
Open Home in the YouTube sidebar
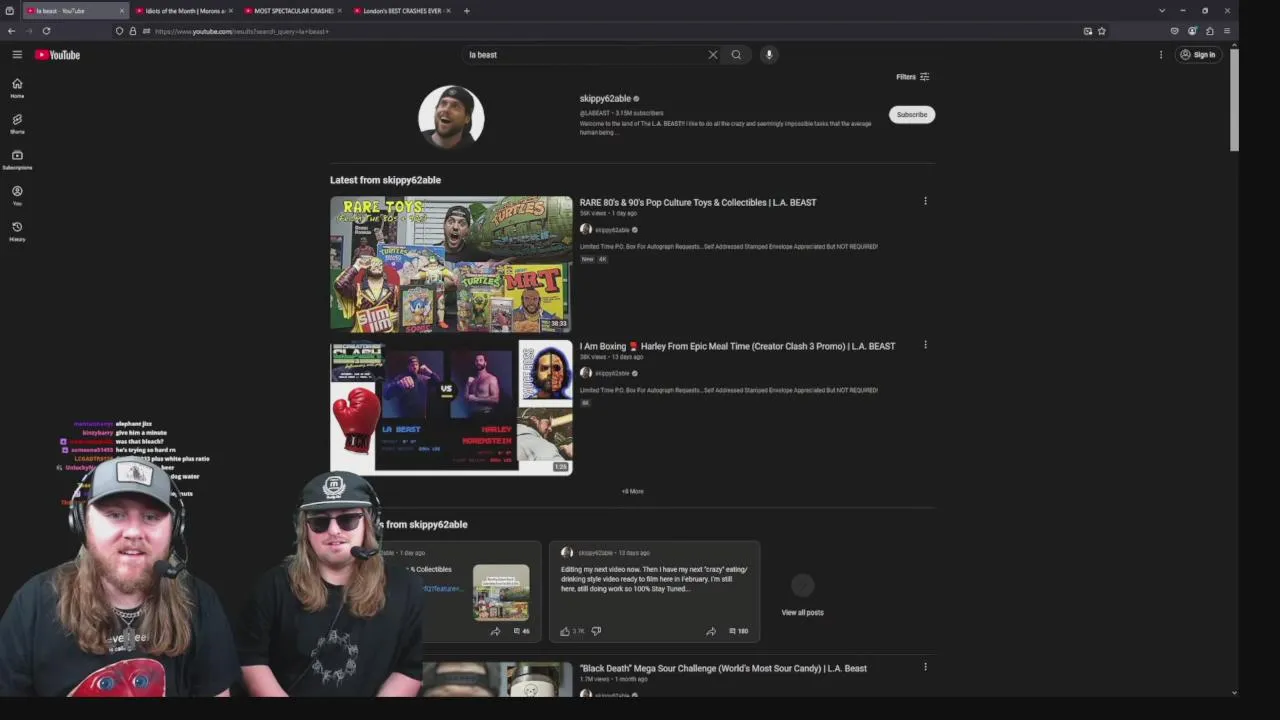(x=17, y=88)
